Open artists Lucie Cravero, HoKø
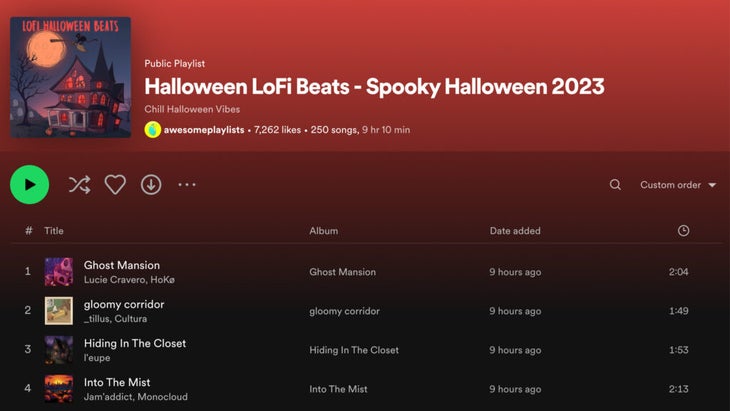The height and width of the screenshot is (411, 730). [129, 280]
